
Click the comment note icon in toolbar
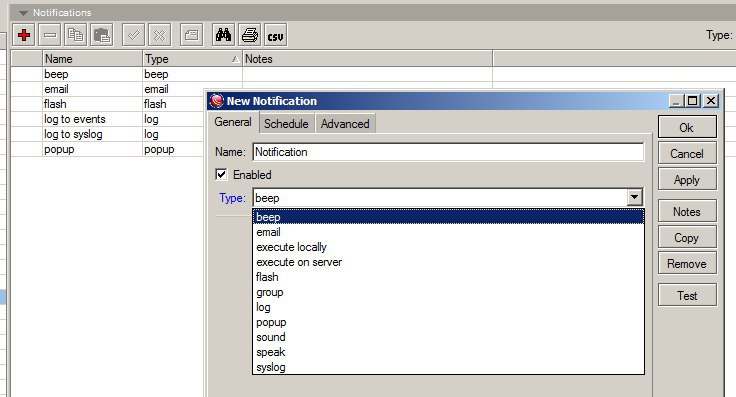pos(192,35)
